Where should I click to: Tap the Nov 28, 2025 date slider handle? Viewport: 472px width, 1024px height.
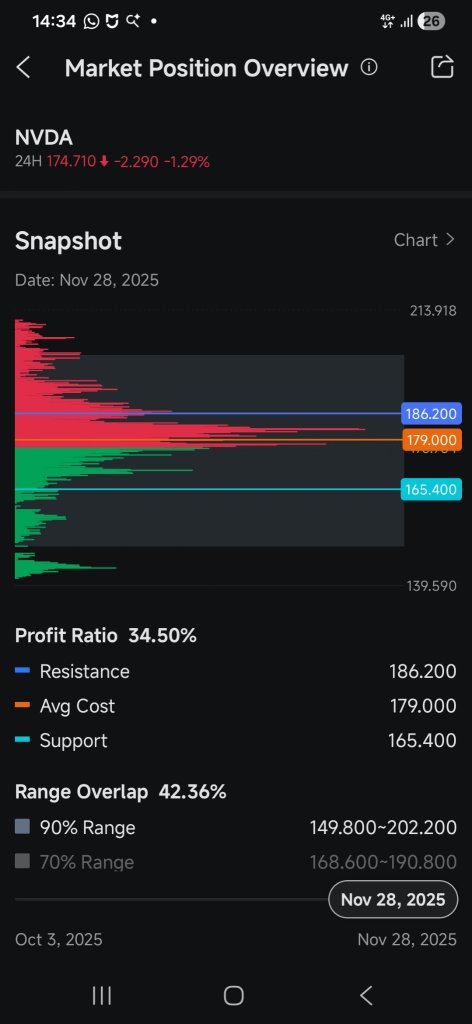pyautogui.click(x=393, y=899)
